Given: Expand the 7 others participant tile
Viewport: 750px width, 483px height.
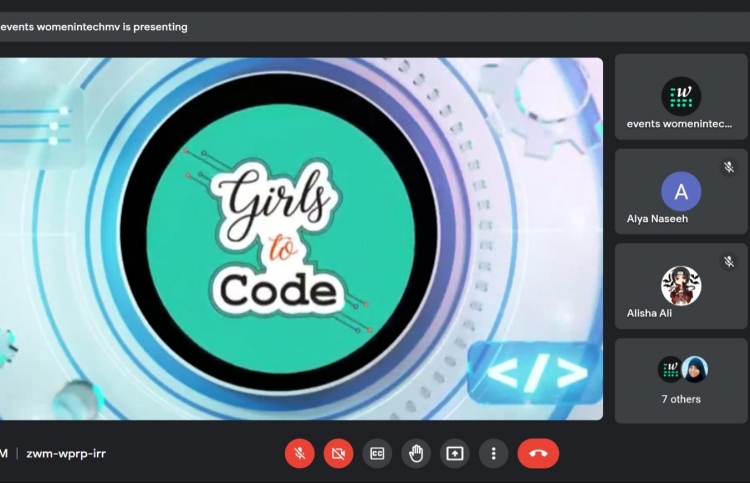Looking at the screenshot, I should 681,380.
